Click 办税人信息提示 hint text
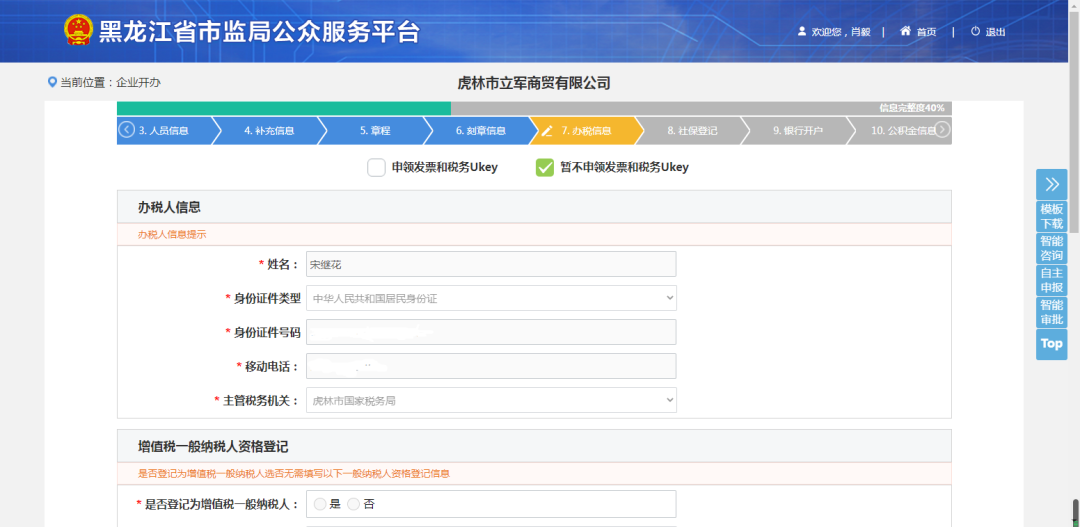Viewport: 1080px width, 527px height. [172, 234]
